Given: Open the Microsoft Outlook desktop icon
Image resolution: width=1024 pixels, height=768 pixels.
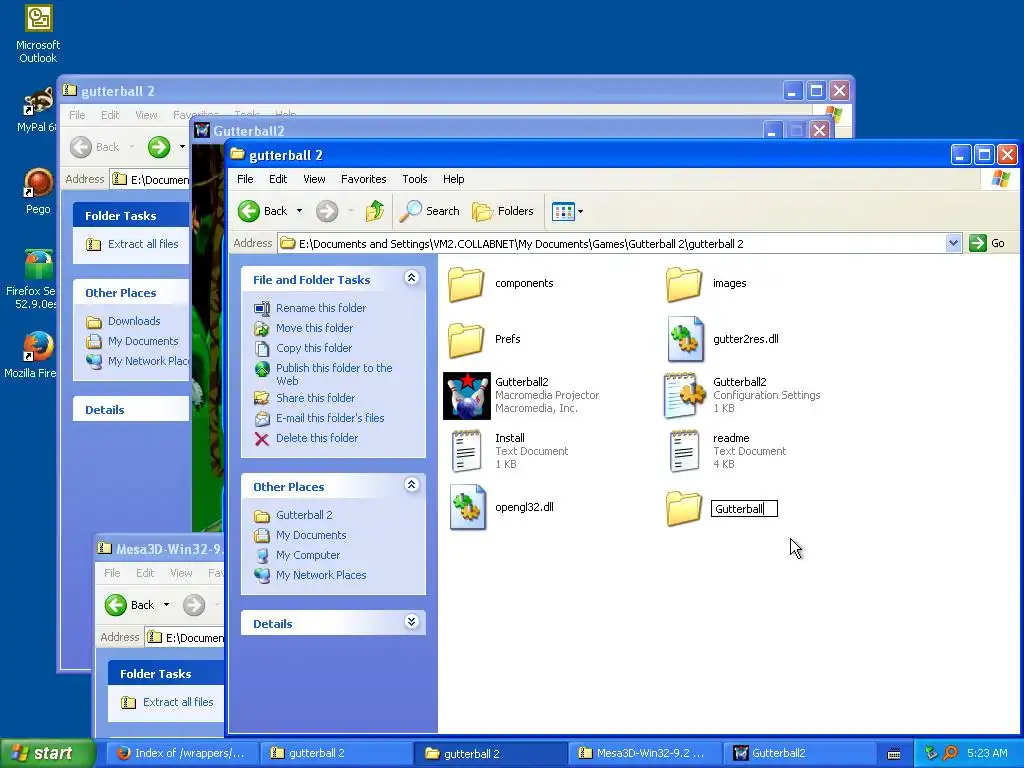Looking at the screenshot, I should [x=38, y=33].
